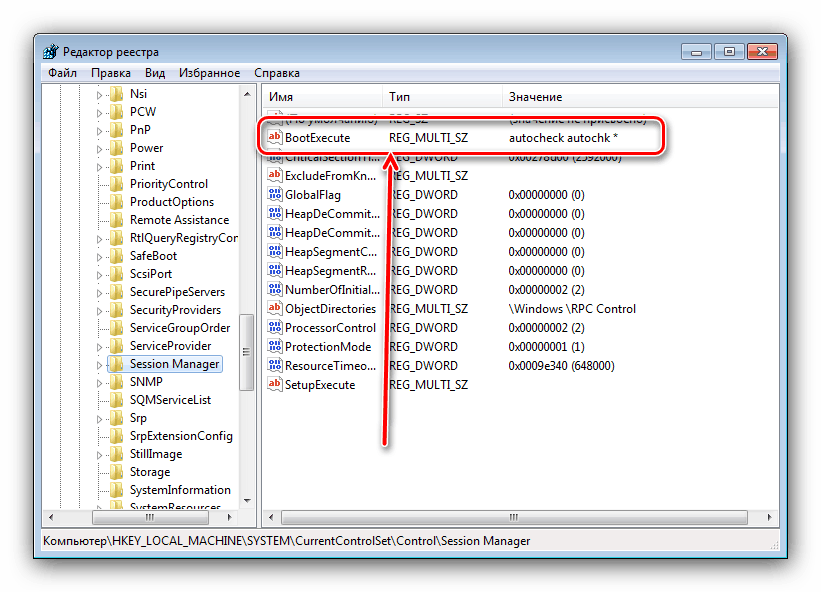Open the Справка menu
Image resolution: width=821 pixels, height=592 pixels.
point(277,73)
